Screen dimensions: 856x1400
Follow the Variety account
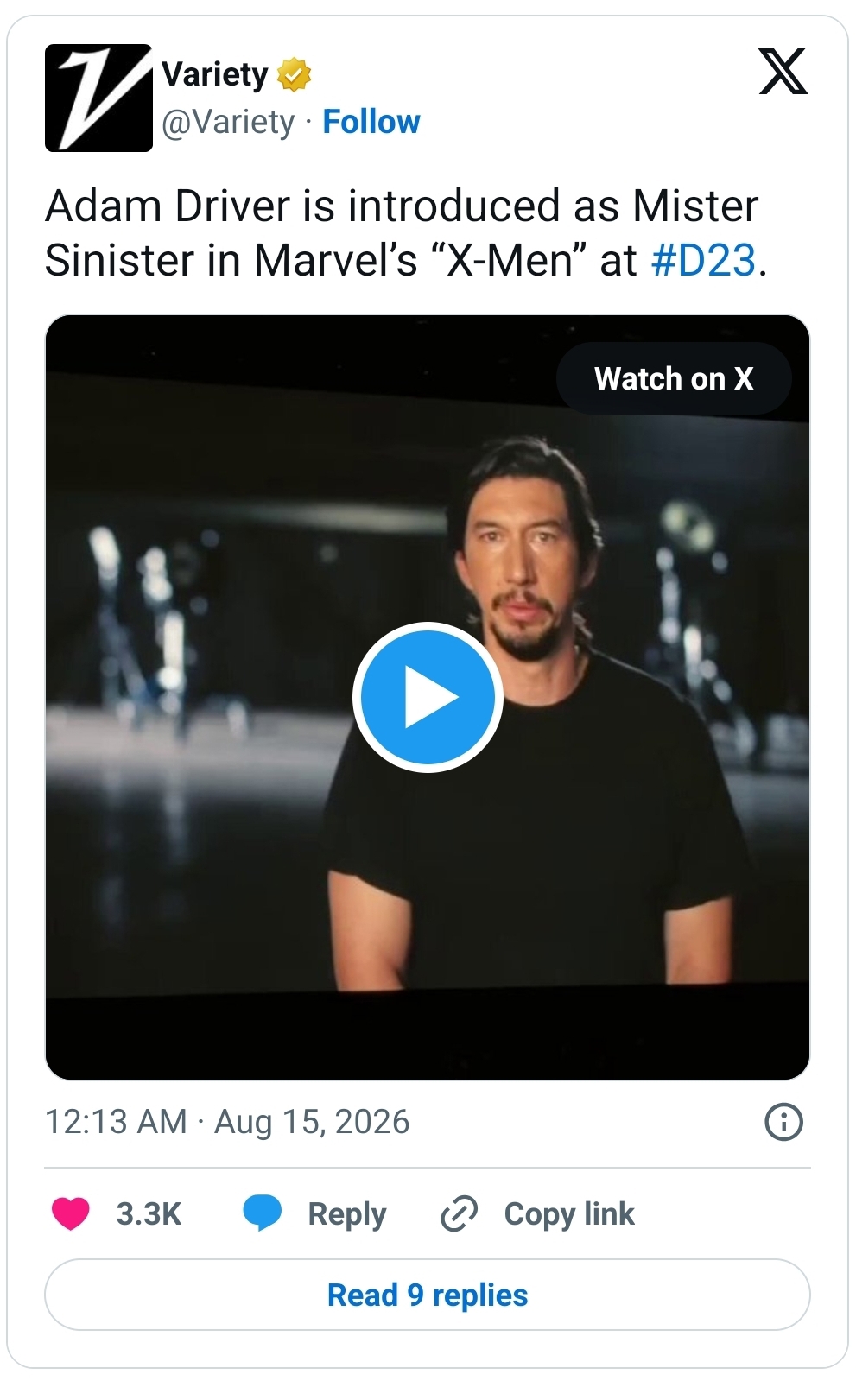[x=371, y=122]
